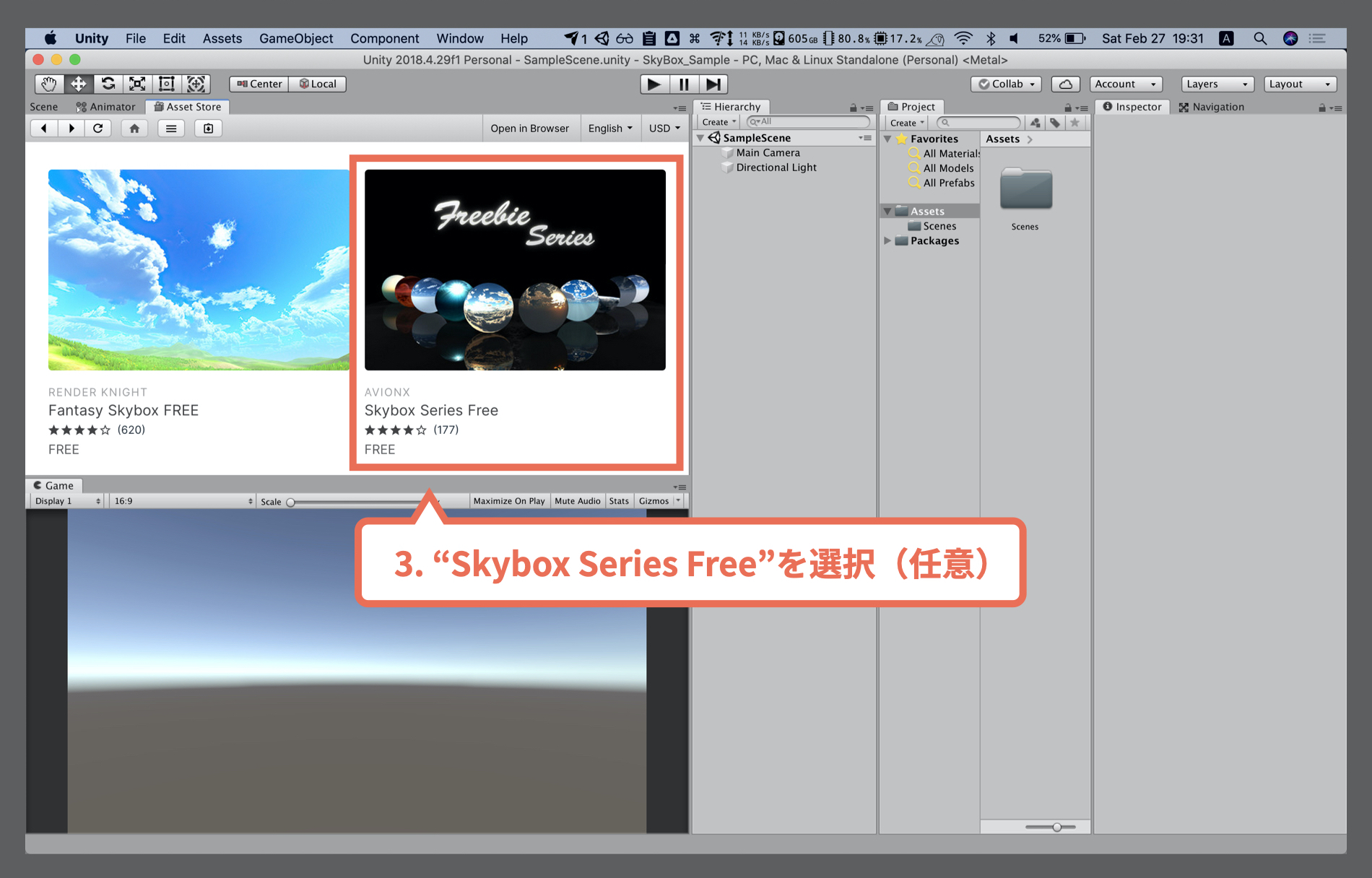Switch to the Scene tab
Image resolution: width=1372 pixels, height=878 pixels.
(44, 107)
